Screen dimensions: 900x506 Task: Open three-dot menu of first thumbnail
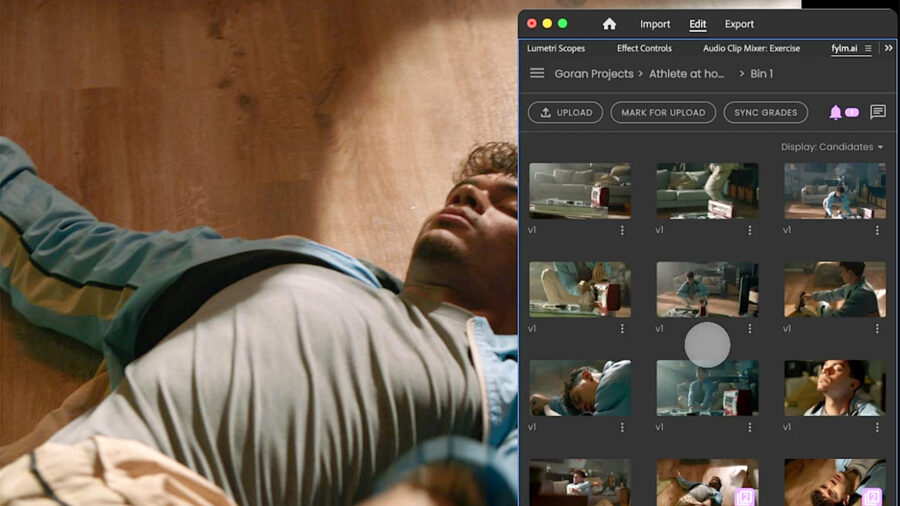tap(622, 230)
